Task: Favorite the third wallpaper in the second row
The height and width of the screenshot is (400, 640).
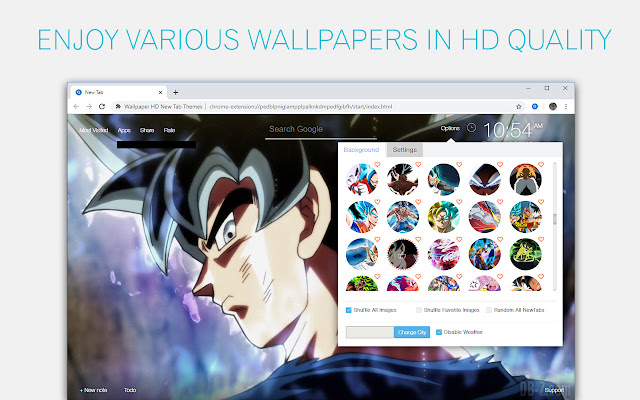Action: pos(459,202)
